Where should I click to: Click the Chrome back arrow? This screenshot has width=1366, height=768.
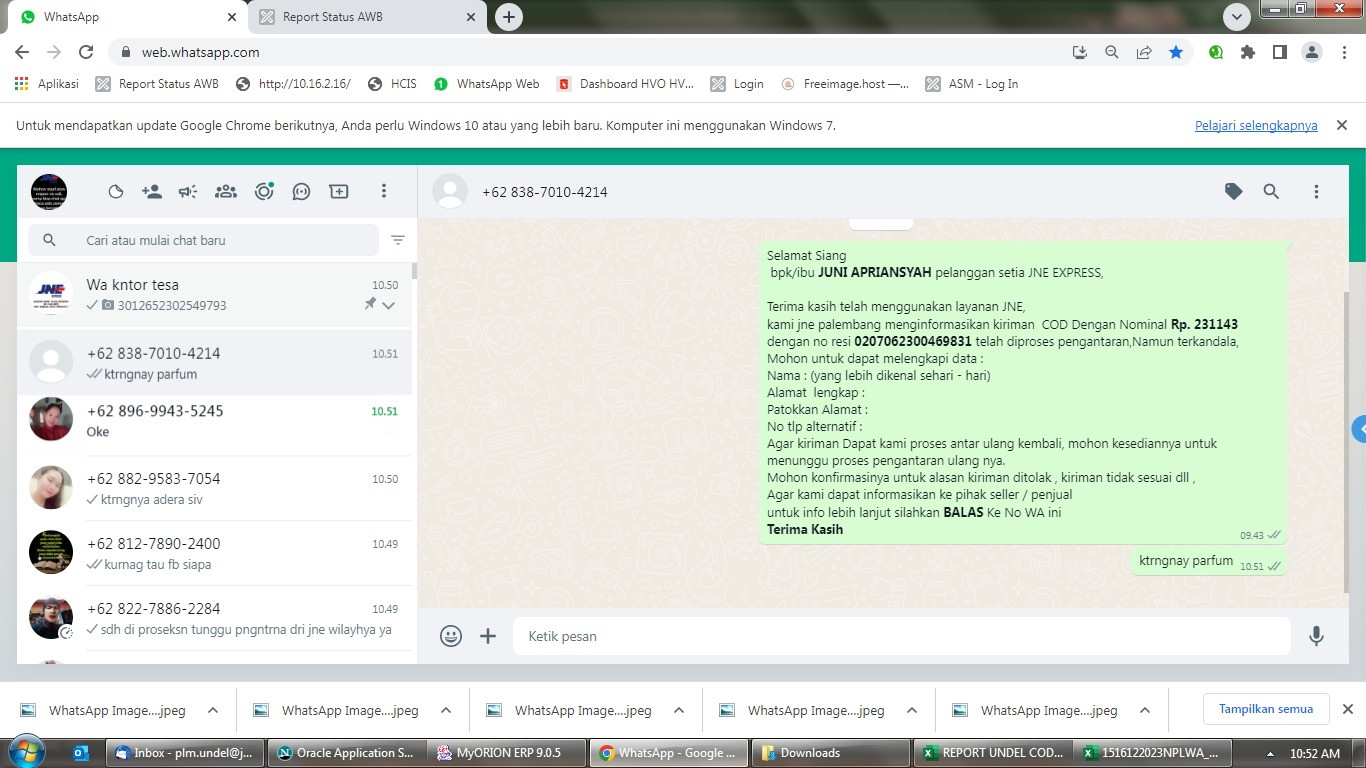point(22,52)
